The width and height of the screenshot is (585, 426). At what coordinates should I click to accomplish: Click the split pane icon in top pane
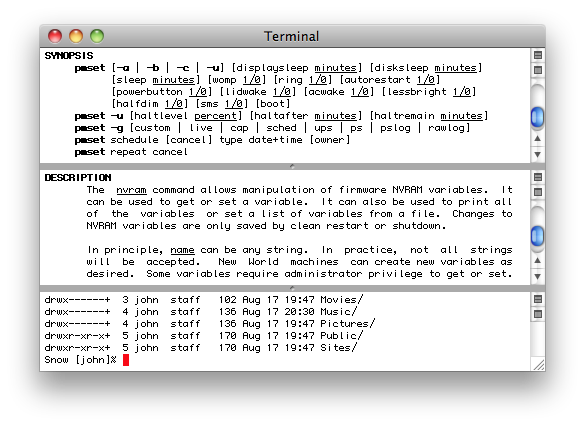point(538,55)
